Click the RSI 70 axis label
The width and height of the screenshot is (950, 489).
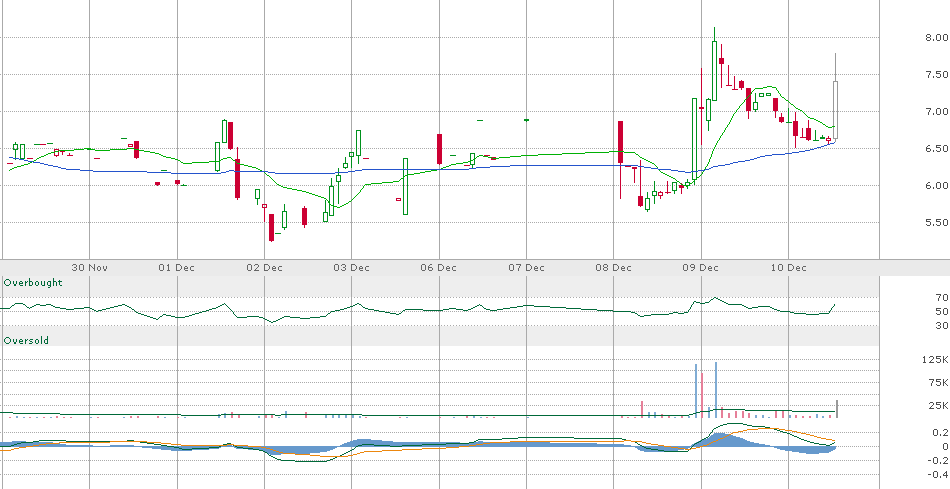[942, 298]
